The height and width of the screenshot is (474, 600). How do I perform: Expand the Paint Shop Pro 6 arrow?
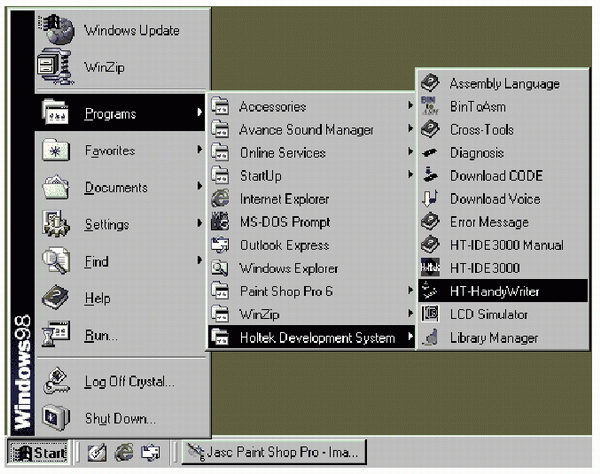coord(410,290)
